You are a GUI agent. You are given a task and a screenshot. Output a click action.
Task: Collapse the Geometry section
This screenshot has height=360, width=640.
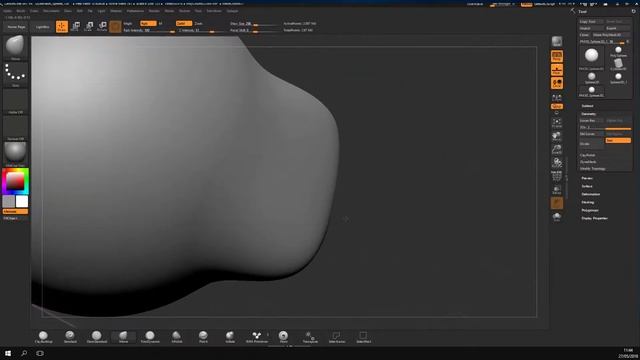588,114
